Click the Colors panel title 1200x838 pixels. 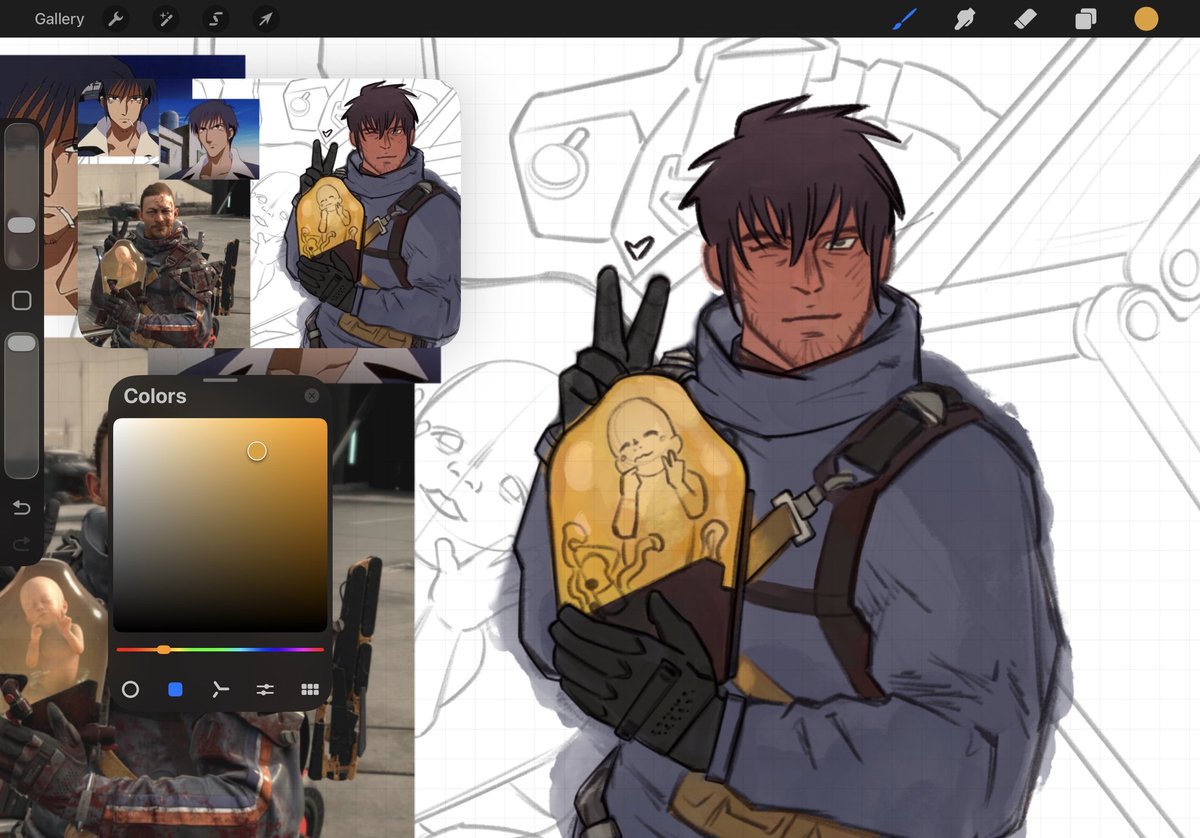155,396
